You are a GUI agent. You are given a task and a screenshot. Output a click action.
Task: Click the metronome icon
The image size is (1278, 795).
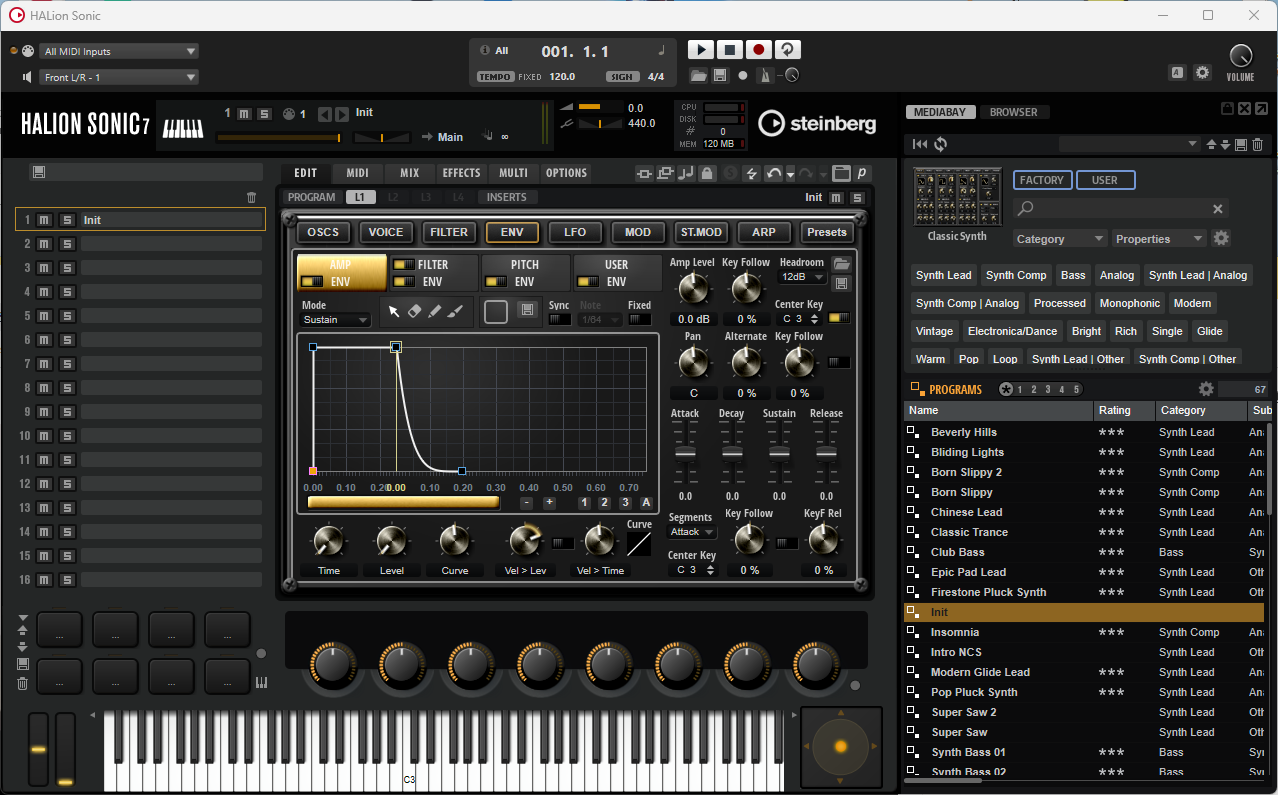coord(766,76)
